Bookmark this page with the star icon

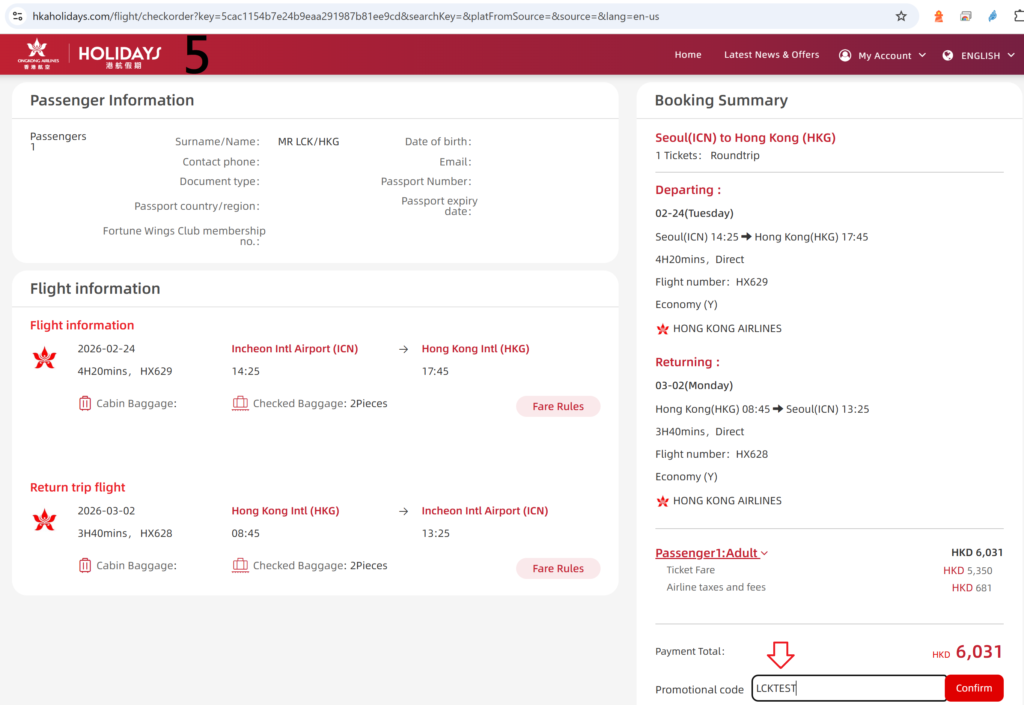tap(901, 16)
